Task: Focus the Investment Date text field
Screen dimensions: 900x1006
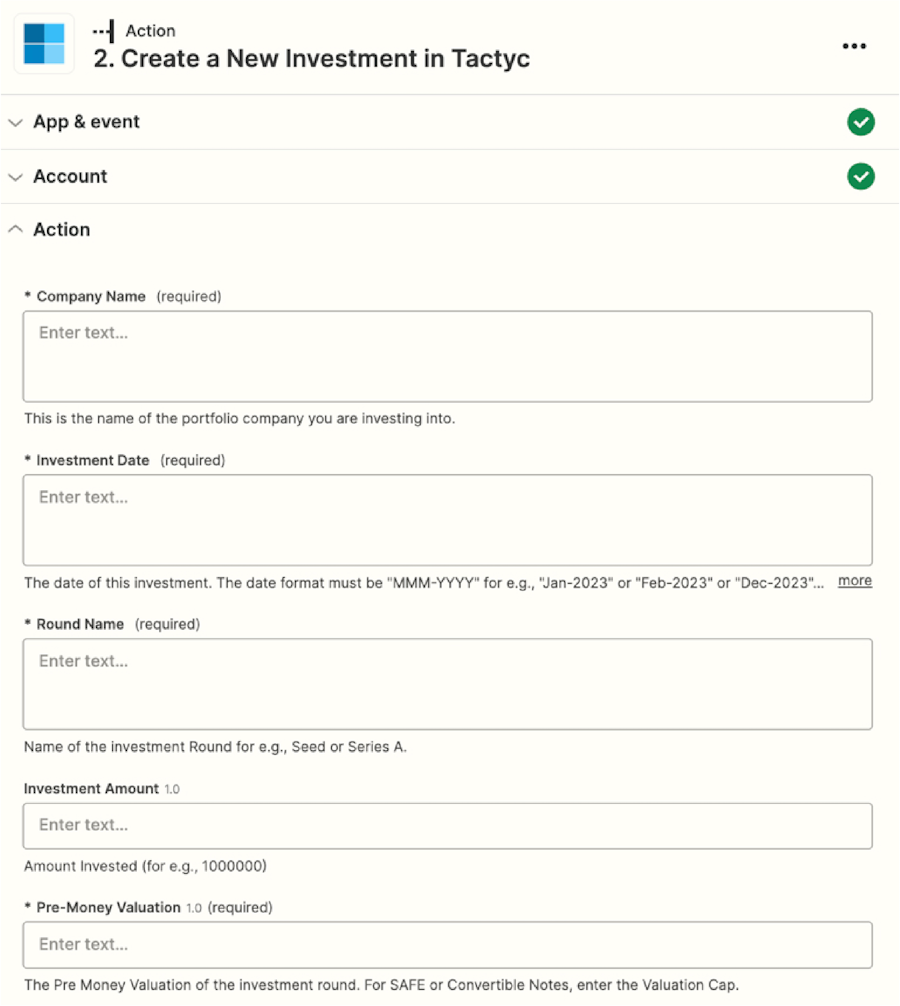Action: coord(447,520)
